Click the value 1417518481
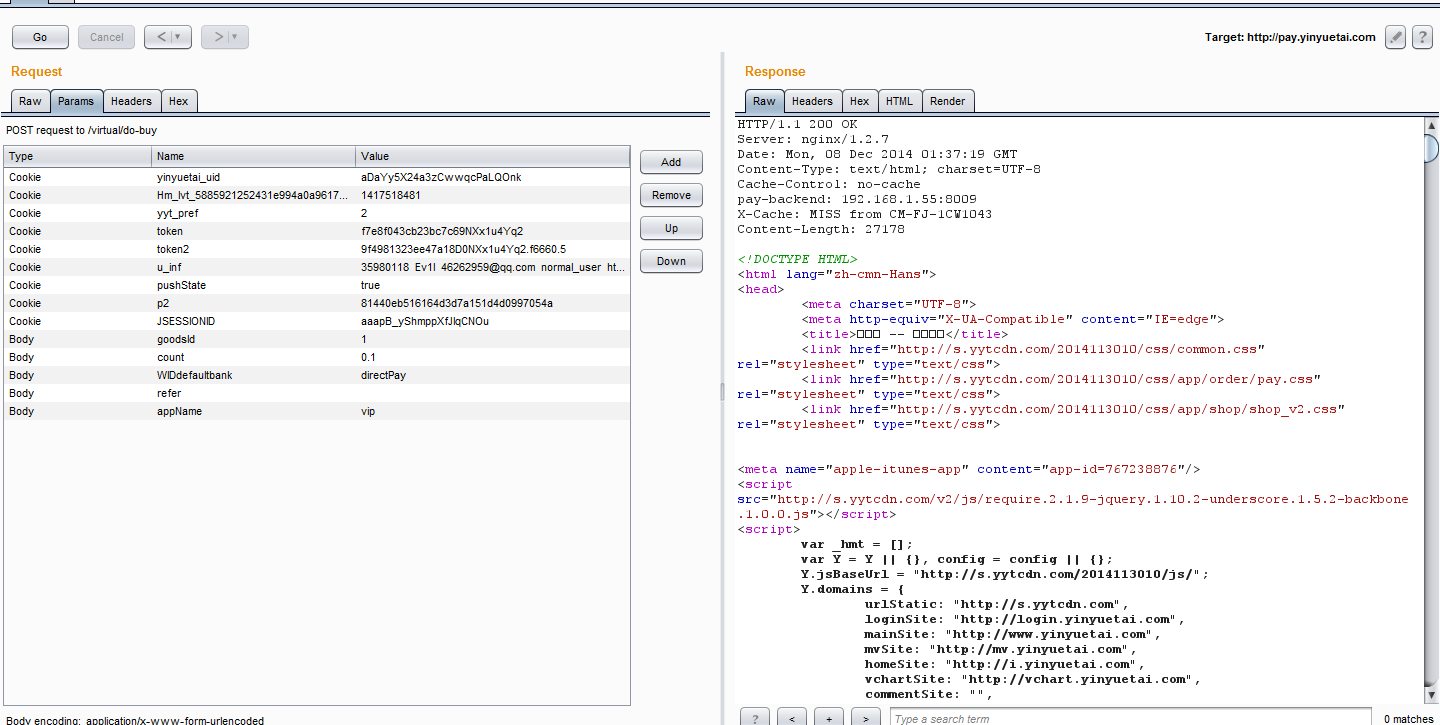The image size is (1440, 725). (x=391, y=195)
